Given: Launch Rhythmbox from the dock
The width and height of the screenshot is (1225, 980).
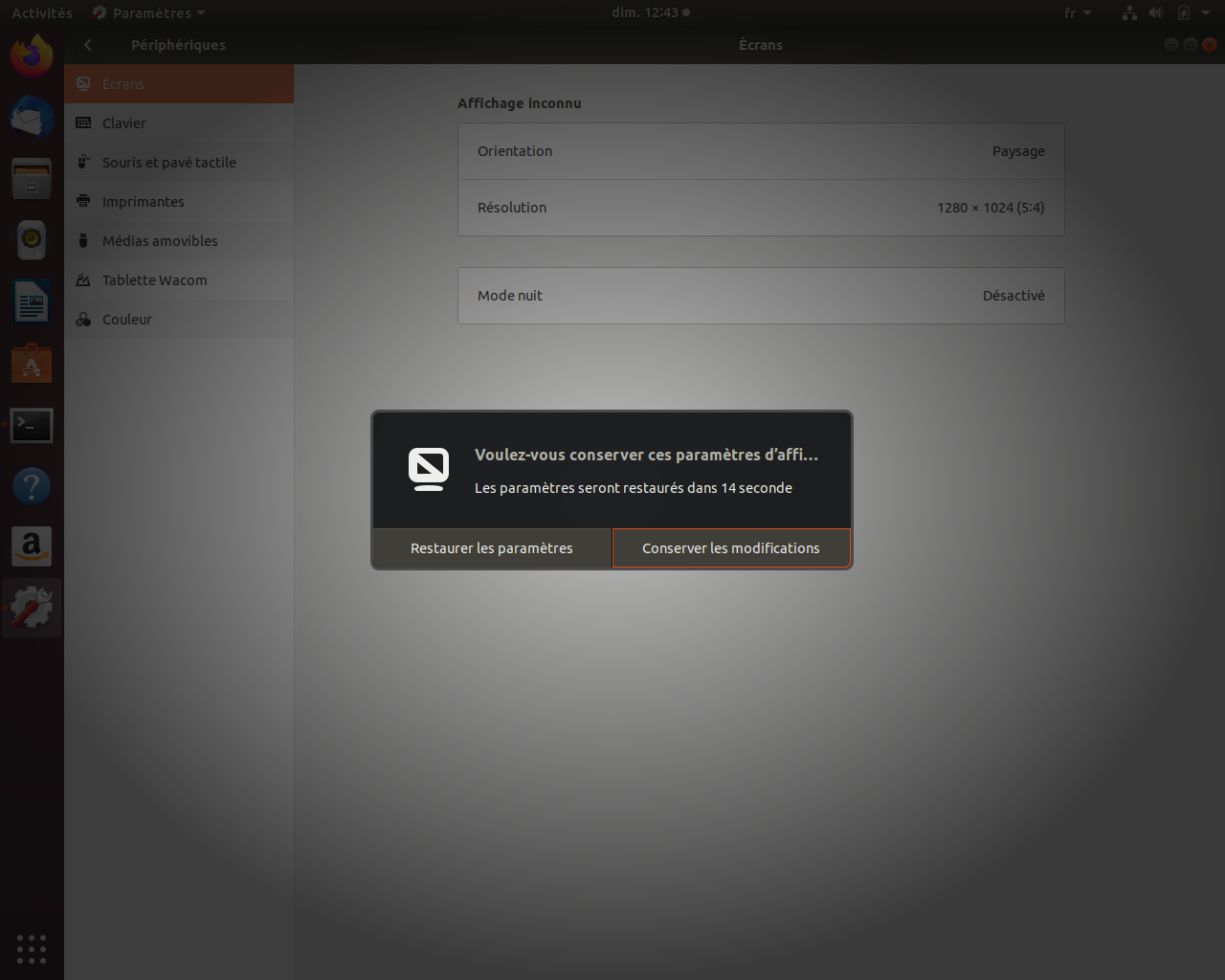Looking at the screenshot, I should coord(32,239).
